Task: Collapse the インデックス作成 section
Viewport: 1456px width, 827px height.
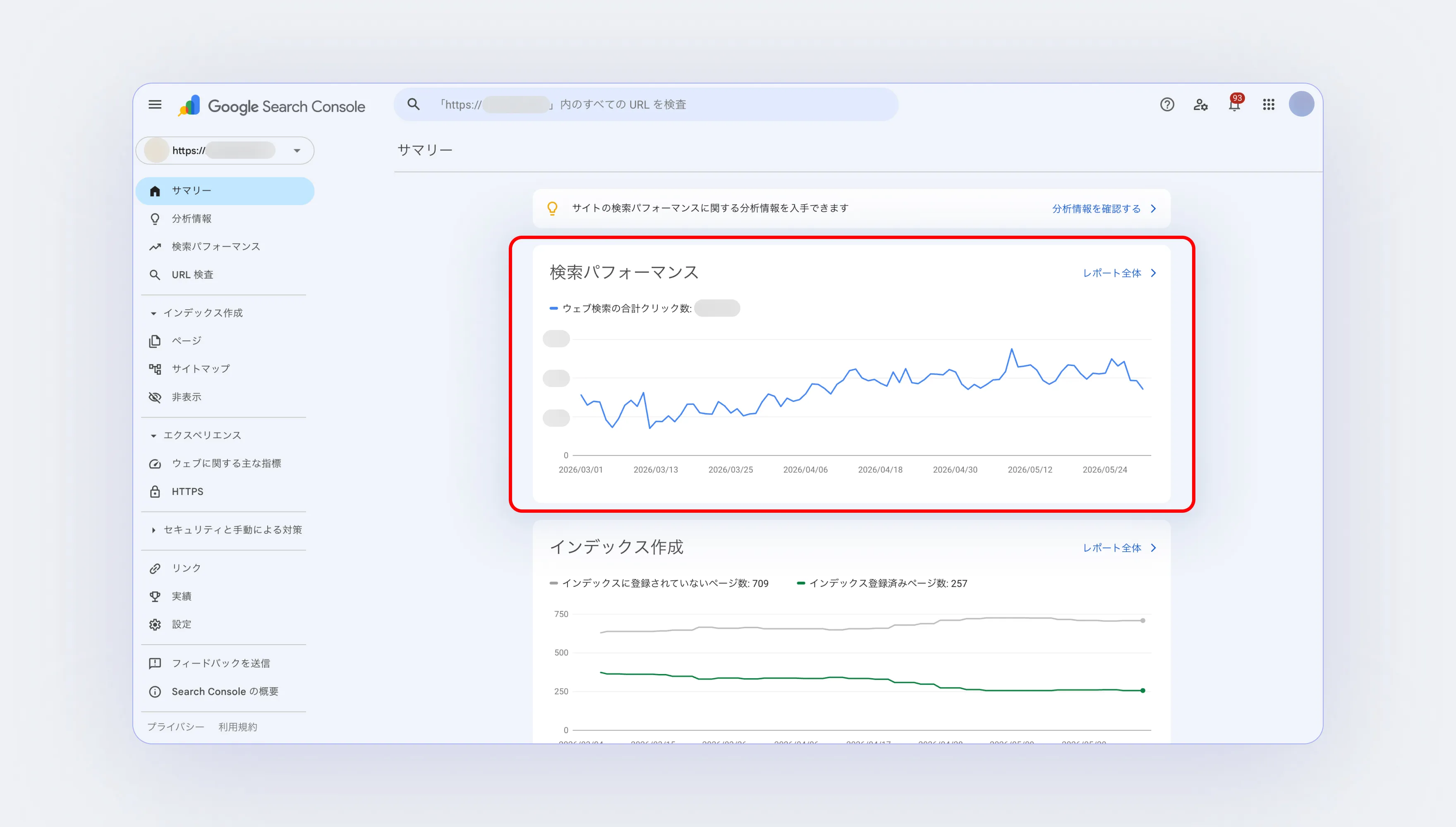Action: coord(153,313)
